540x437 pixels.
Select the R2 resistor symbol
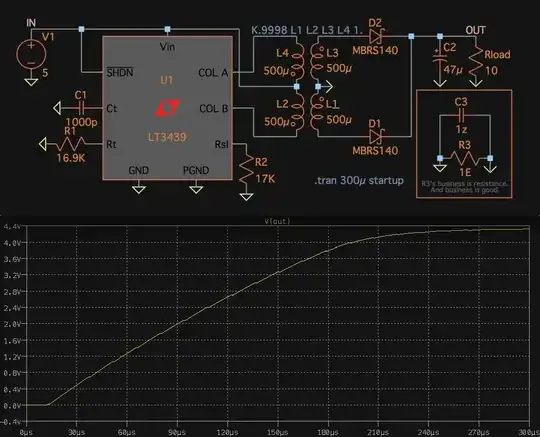[246, 169]
